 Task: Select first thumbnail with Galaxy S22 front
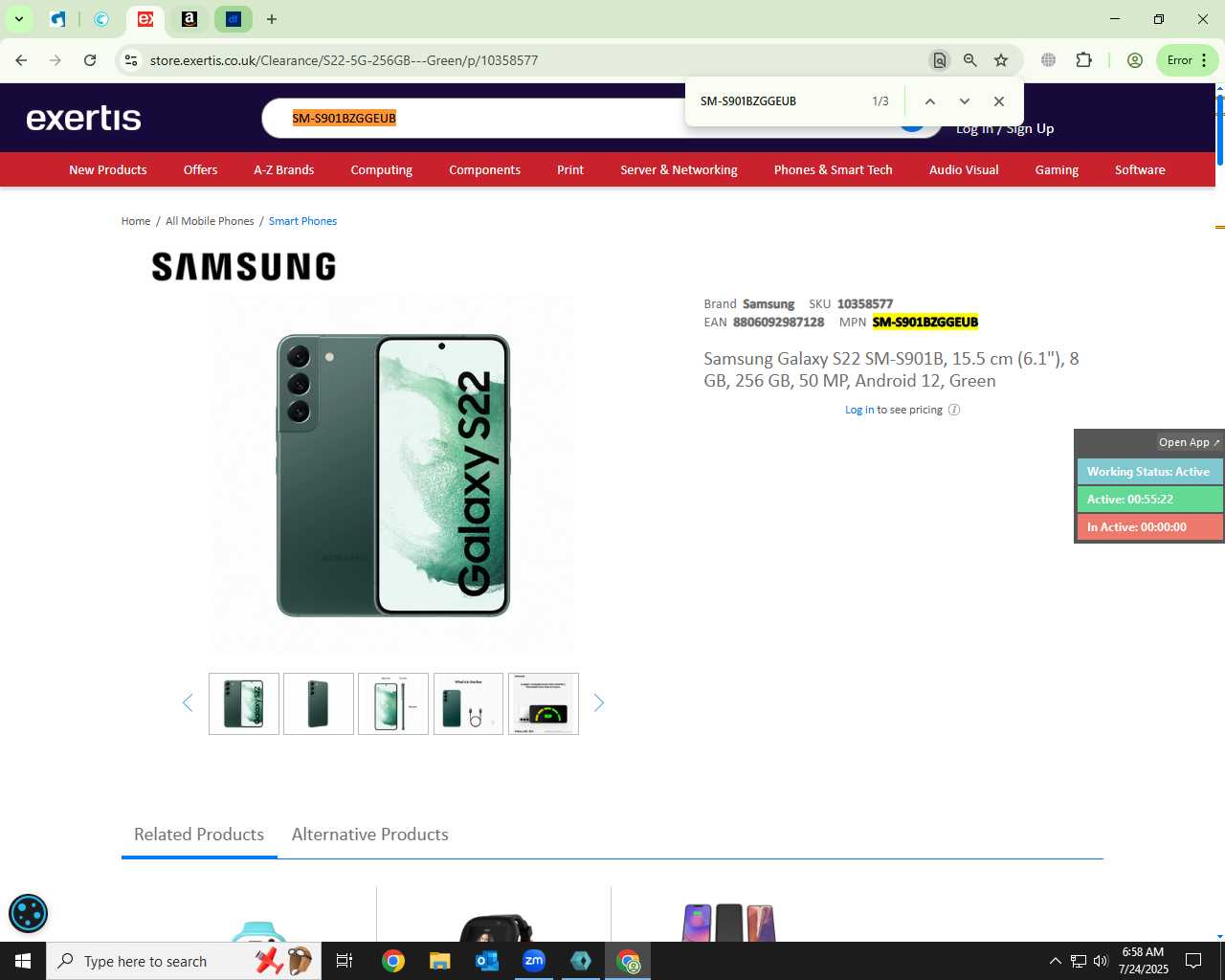point(244,704)
